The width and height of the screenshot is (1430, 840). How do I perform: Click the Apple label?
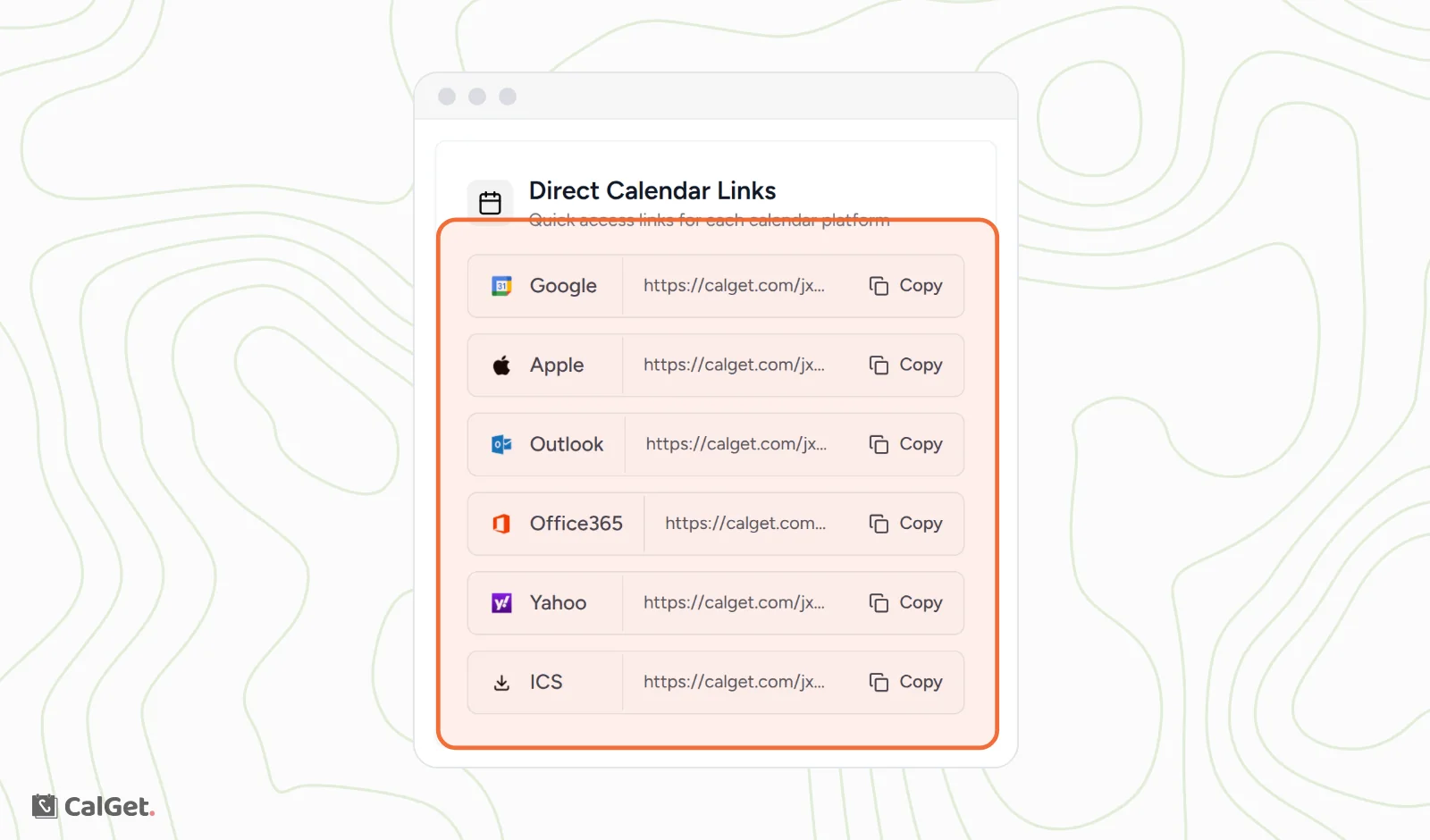(557, 365)
